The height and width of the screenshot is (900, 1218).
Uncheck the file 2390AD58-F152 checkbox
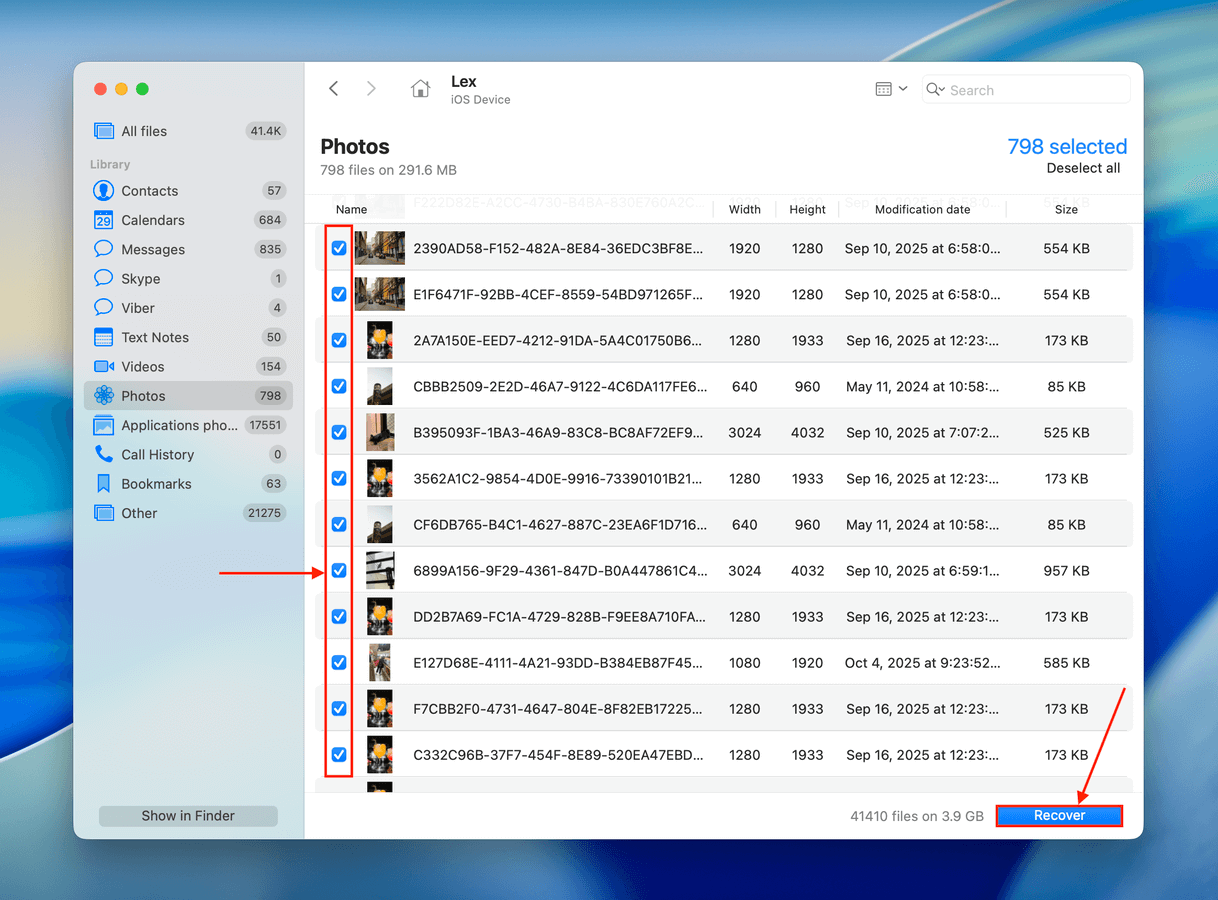click(x=339, y=248)
